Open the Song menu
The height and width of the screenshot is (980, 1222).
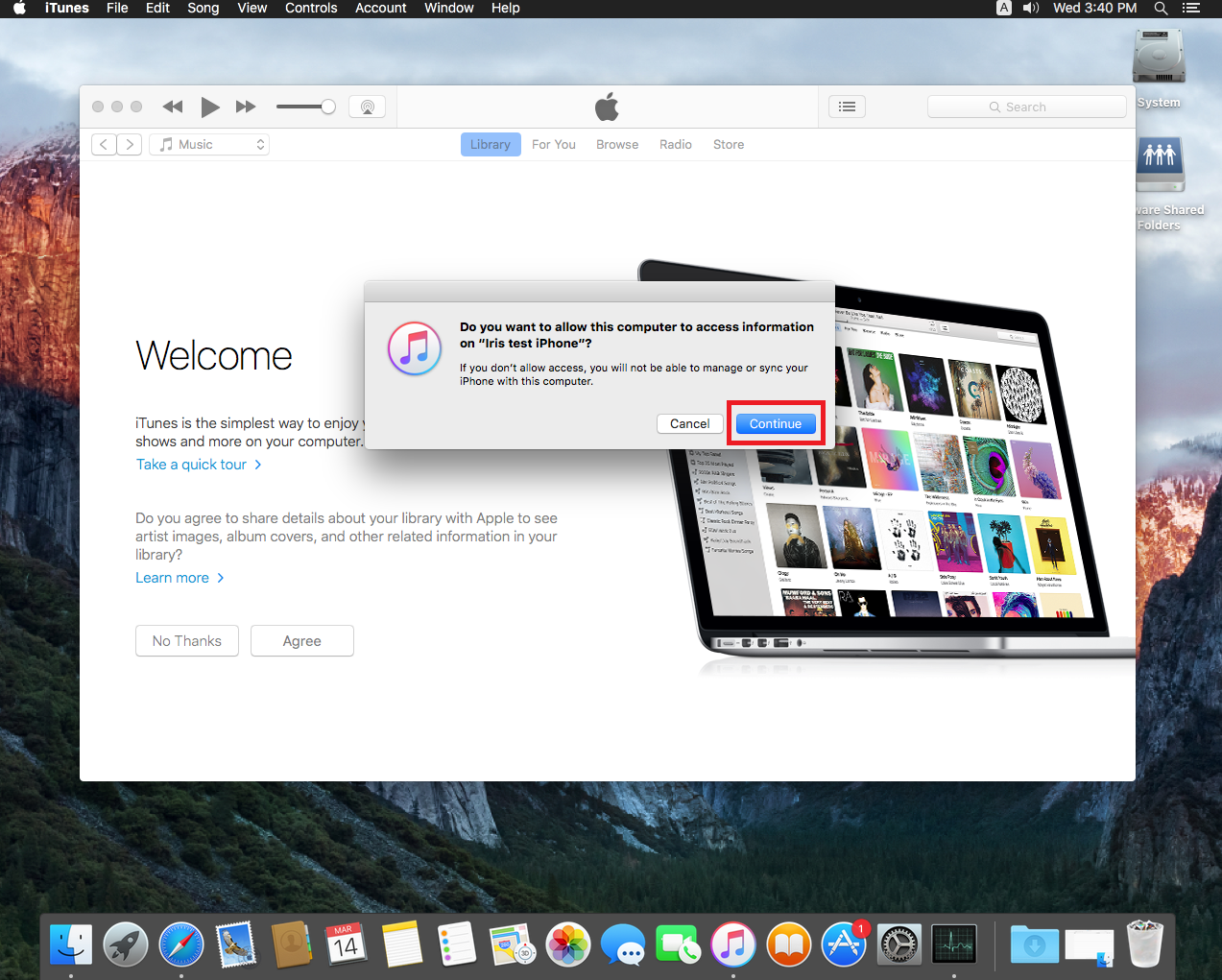pos(204,9)
